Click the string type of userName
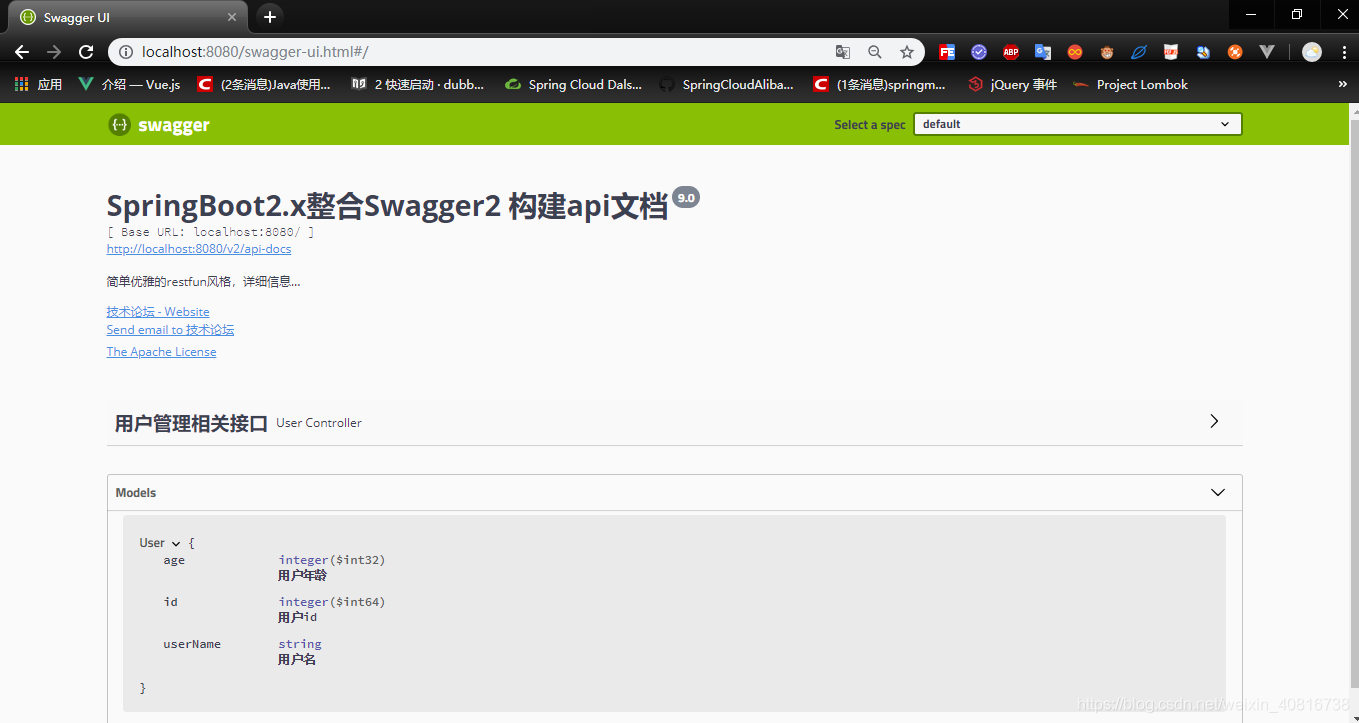Screen dimensions: 1359x723 point(300,644)
